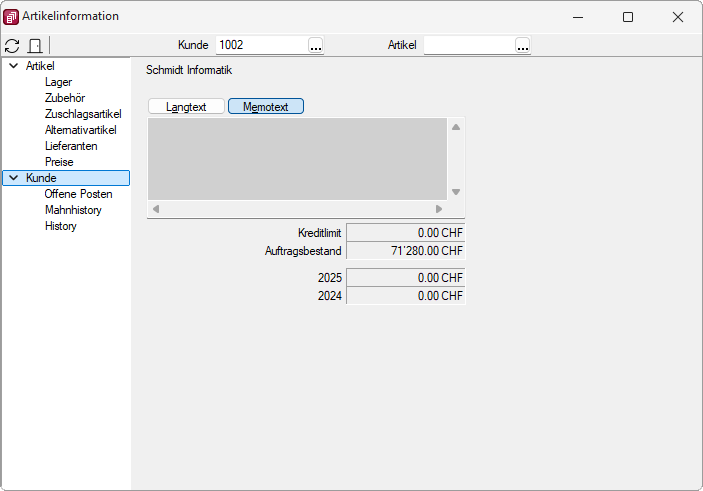Select the Memotext tab
The width and height of the screenshot is (703, 491).
(265, 106)
